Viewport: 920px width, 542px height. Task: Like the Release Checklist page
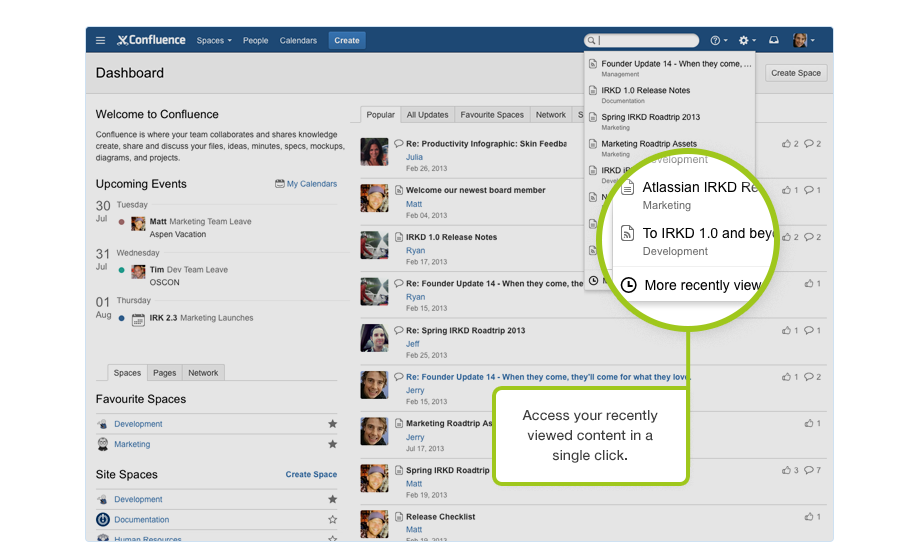click(x=813, y=517)
